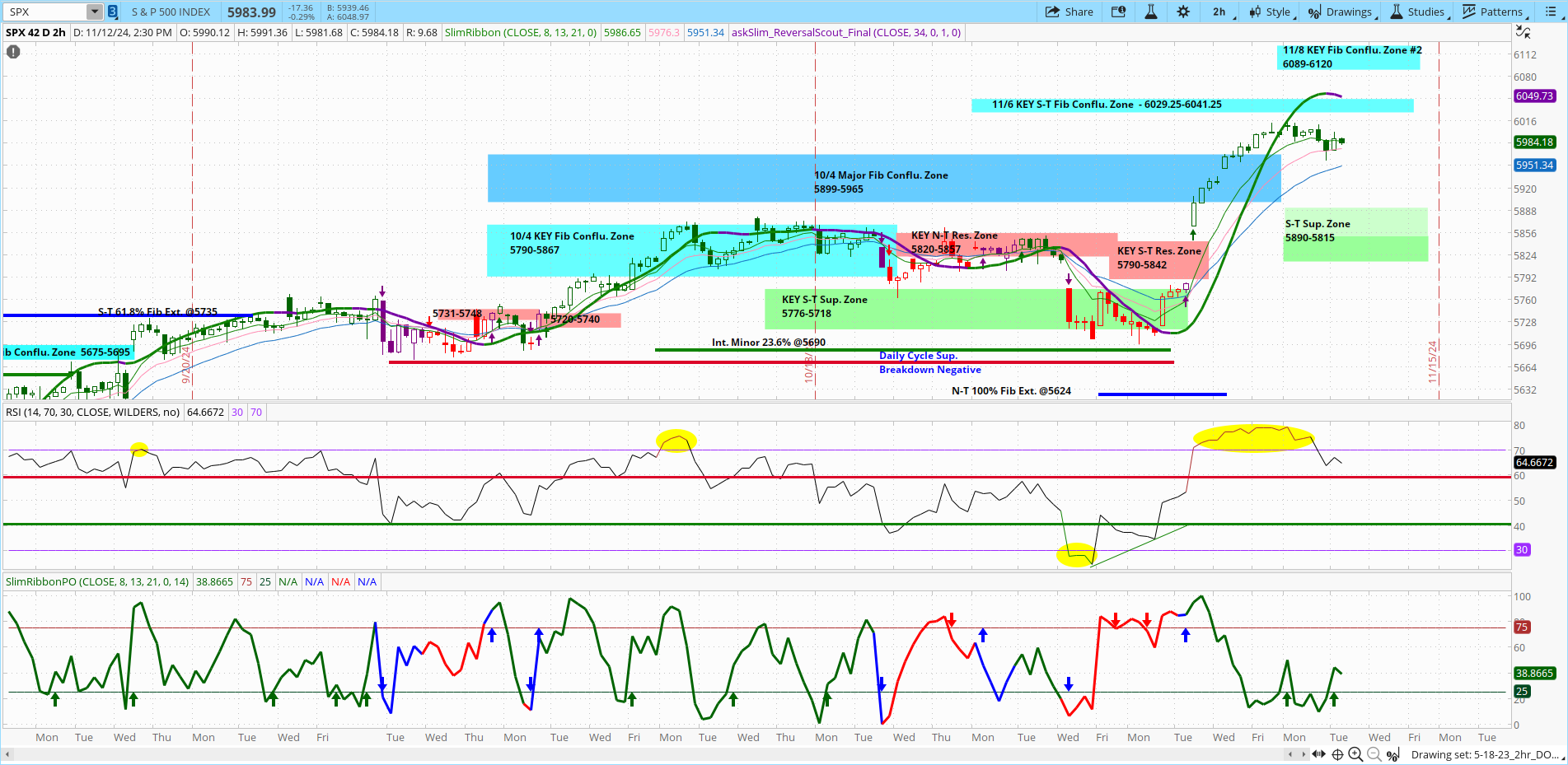This screenshot has height=765, width=1568.
Task: Click the 6049.73 purple price bubble
Action: pyautogui.click(x=1534, y=96)
